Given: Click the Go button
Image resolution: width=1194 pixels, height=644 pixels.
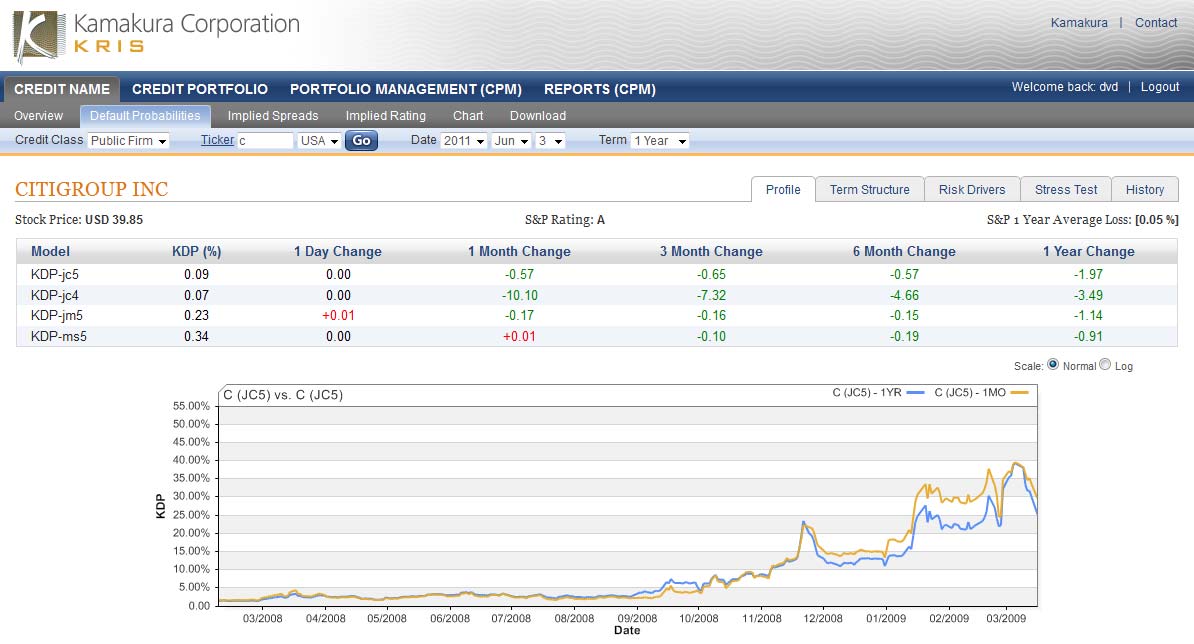Looking at the screenshot, I should point(361,141).
